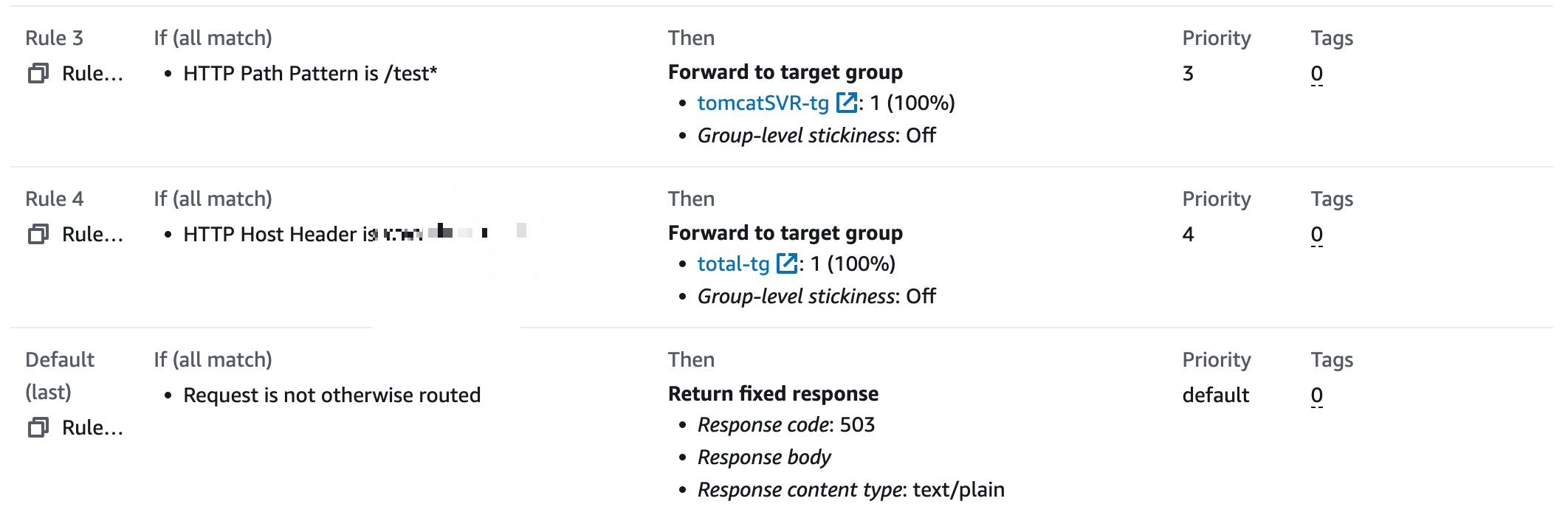Click the Return fixed response heading
The width and height of the screenshot is (1568, 518).
773,394
